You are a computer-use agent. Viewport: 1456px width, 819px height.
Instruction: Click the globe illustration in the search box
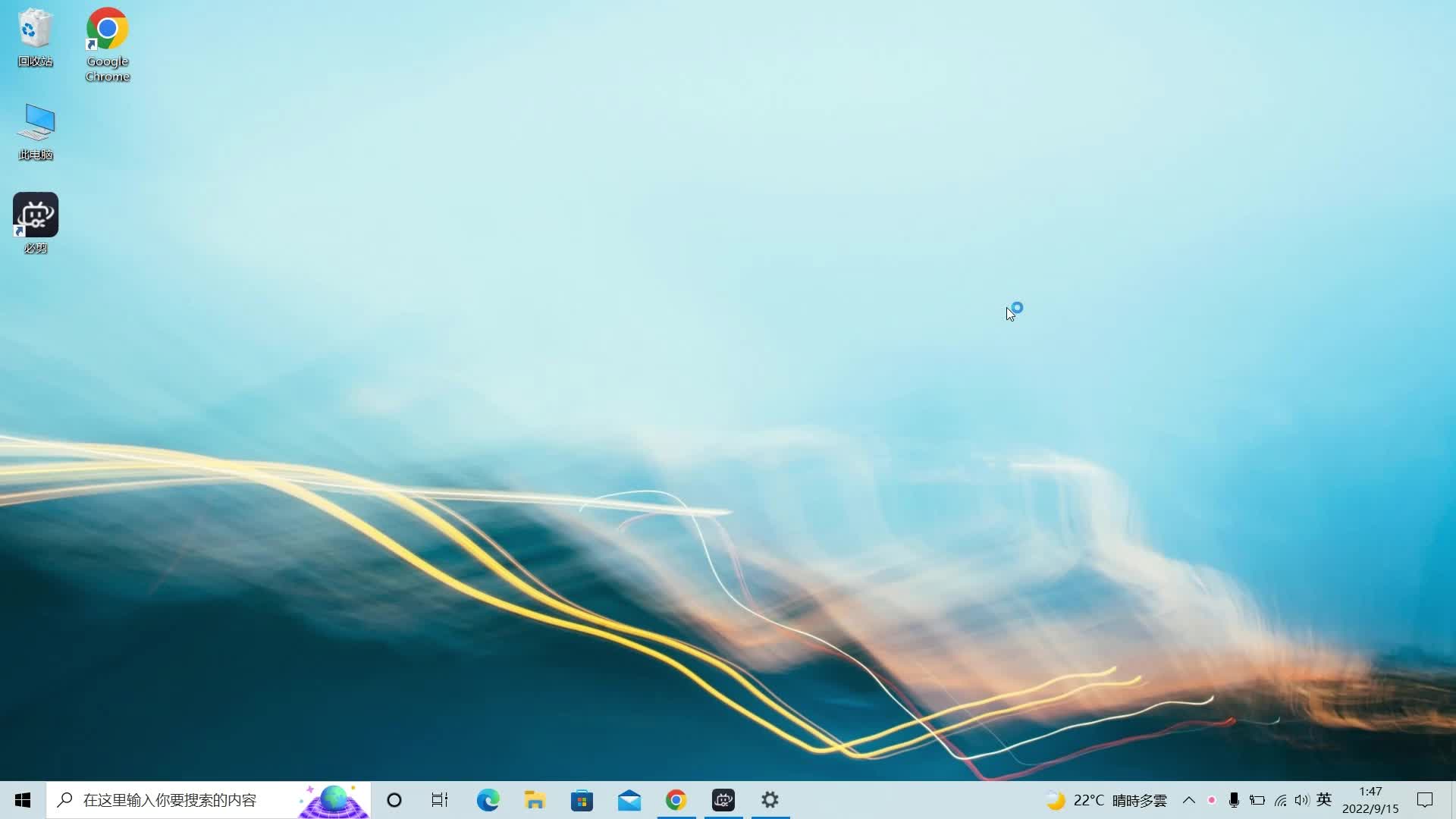tap(334, 801)
